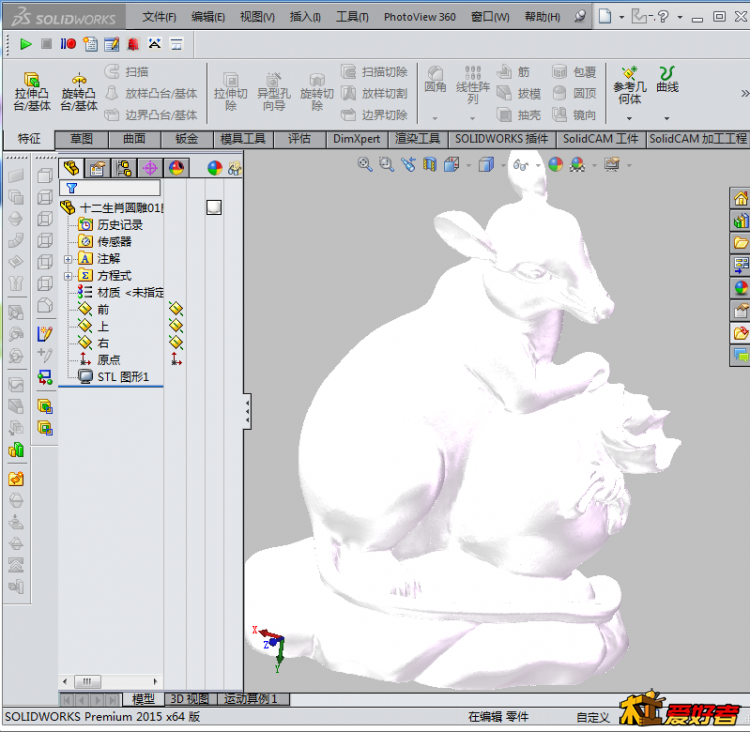Open the Curves tool (曲线)
This screenshot has height=732, width=750.
pos(667,80)
